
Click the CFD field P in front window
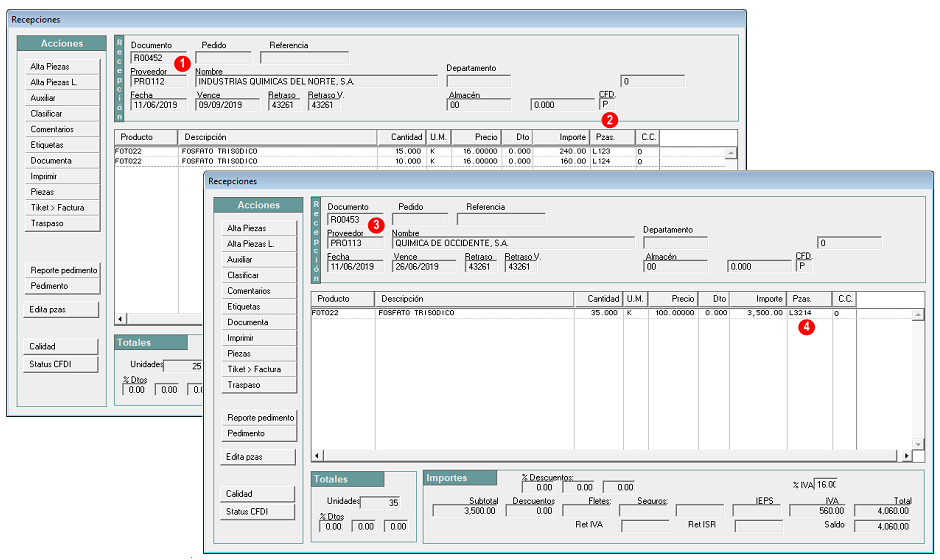[x=803, y=267]
